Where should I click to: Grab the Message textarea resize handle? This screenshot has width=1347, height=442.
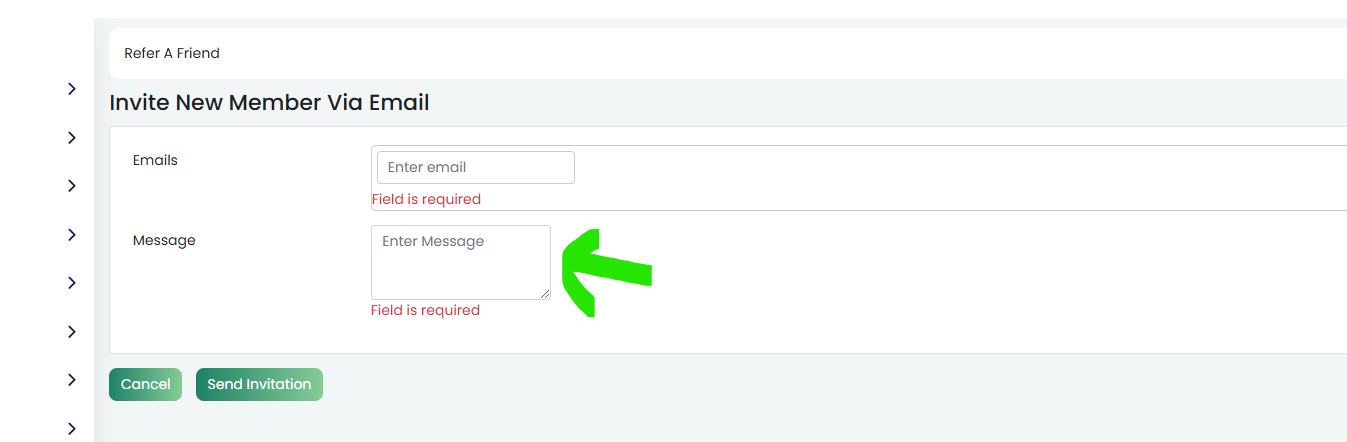(x=545, y=294)
